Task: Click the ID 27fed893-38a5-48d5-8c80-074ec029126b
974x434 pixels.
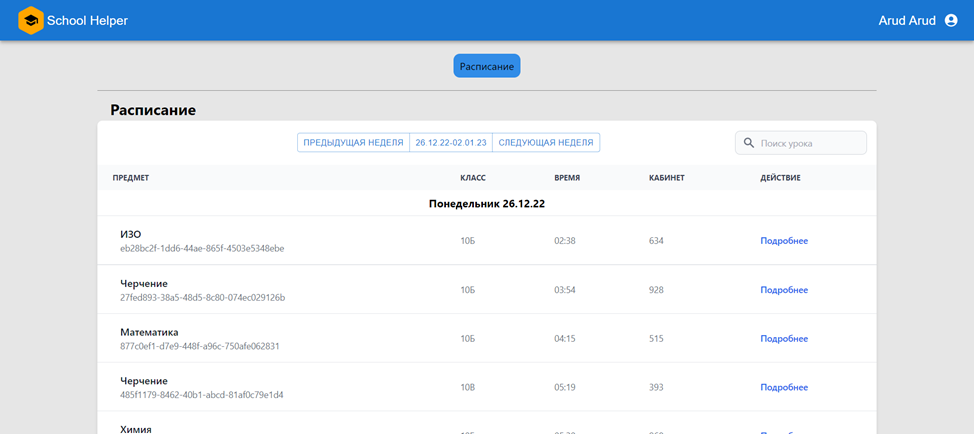Action: (x=203, y=297)
